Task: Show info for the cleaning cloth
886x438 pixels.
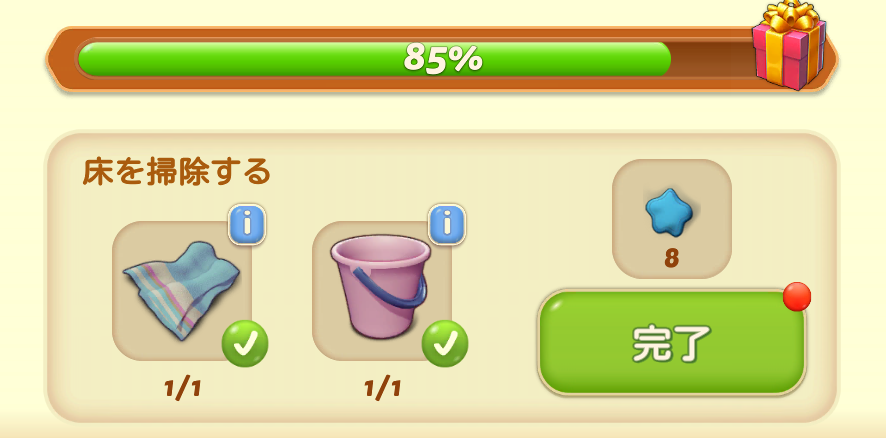Action: click(x=246, y=224)
